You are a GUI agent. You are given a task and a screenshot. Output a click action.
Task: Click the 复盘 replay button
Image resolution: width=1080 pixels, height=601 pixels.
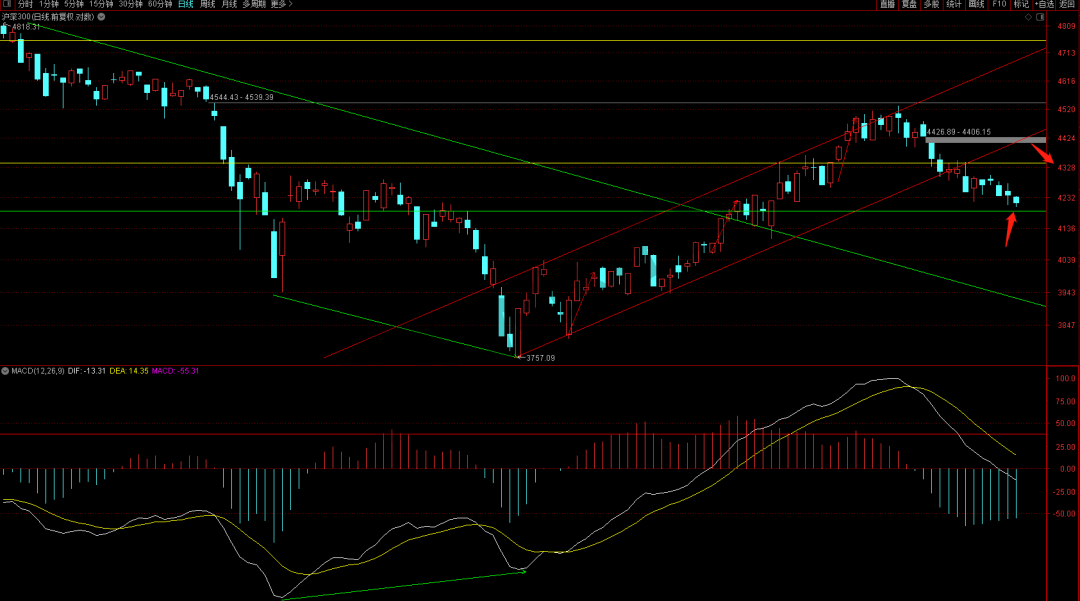(909, 4)
